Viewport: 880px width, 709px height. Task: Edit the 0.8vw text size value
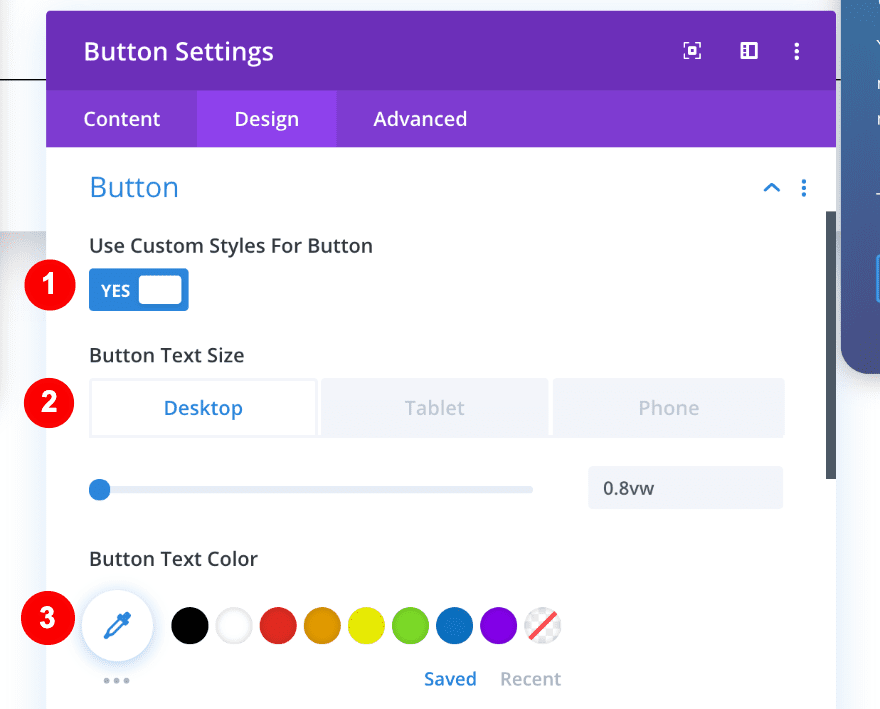pyautogui.click(x=685, y=487)
